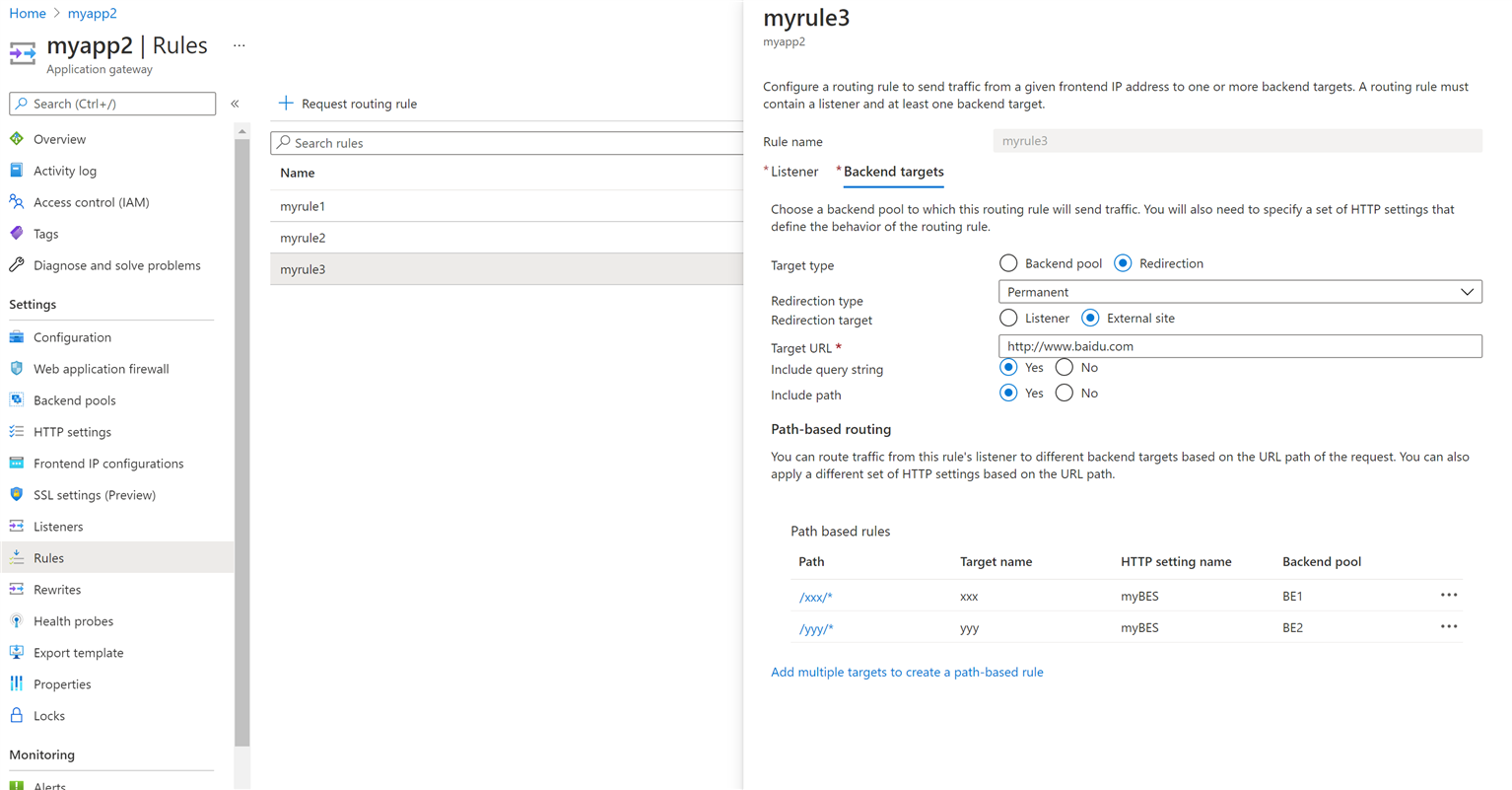The height and width of the screenshot is (790, 1512).
Task: Click the Overview icon in sidebar
Action: [17, 139]
